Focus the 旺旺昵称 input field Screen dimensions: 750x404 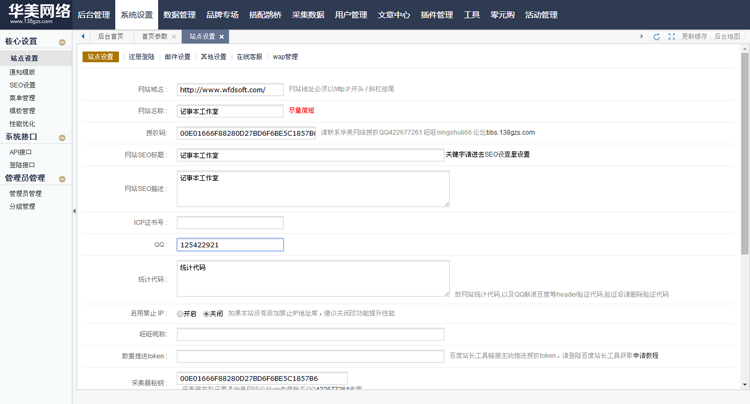tap(310, 334)
